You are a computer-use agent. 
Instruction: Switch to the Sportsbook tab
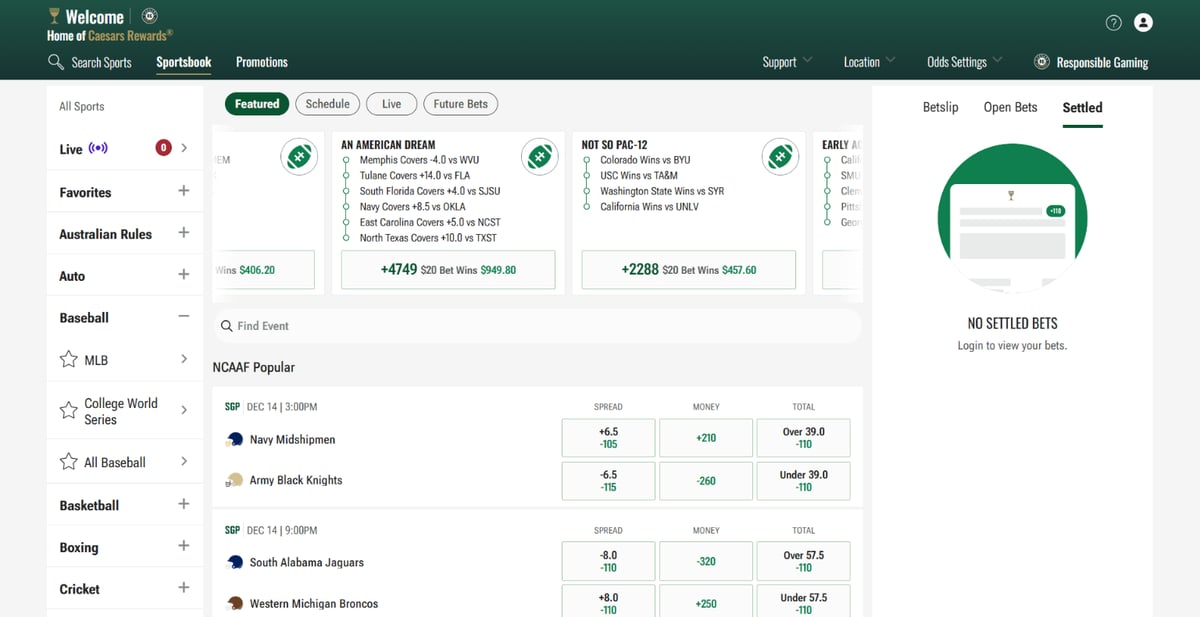[184, 62]
